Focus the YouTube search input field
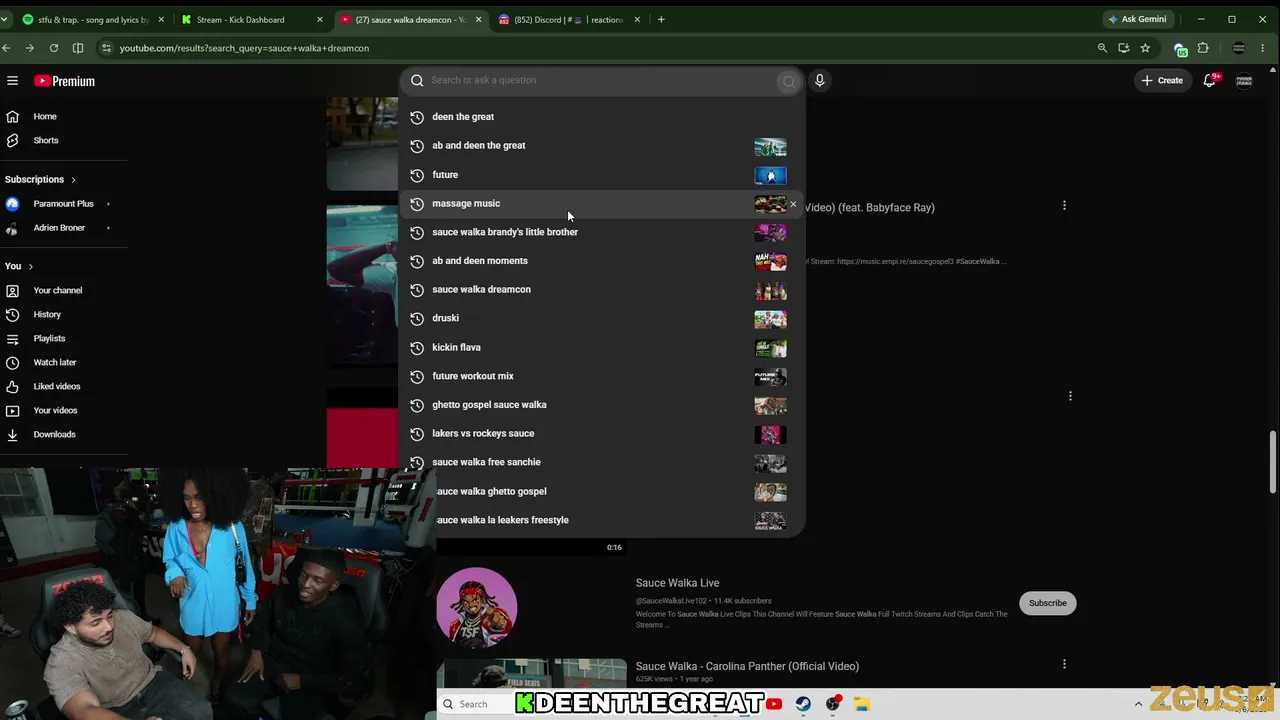This screenshot has height=720, width=1280. tap(602, 80)
